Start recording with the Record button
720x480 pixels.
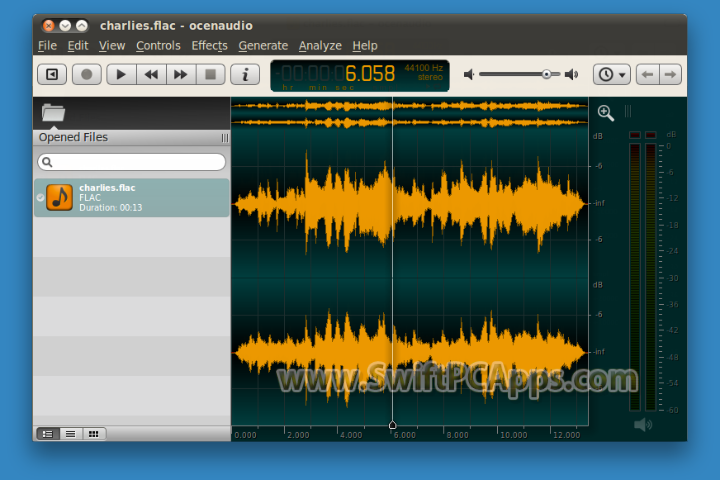click(87, 74)
